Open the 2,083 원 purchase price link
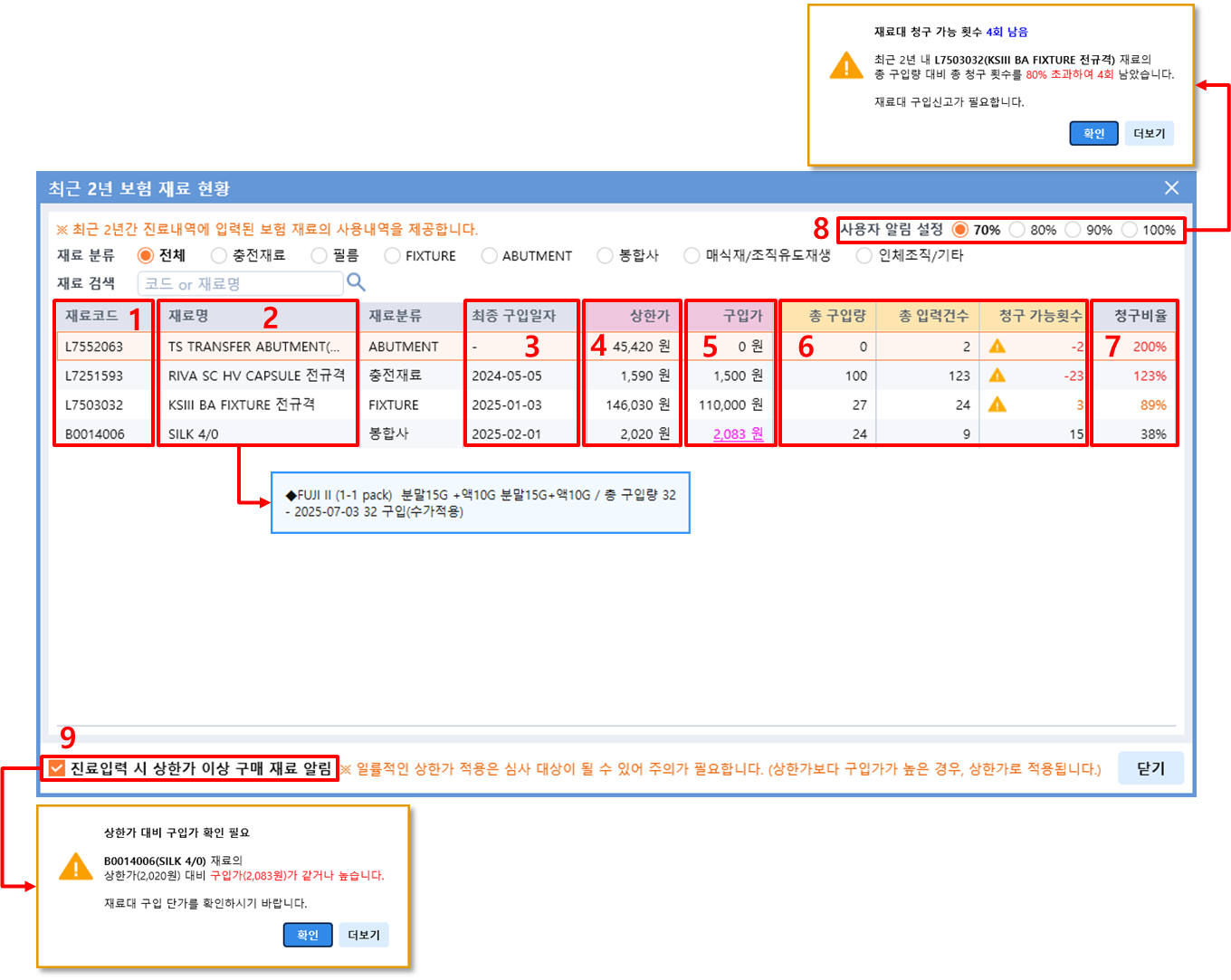Screen dimensions: 1231x980 click(737, 434)
